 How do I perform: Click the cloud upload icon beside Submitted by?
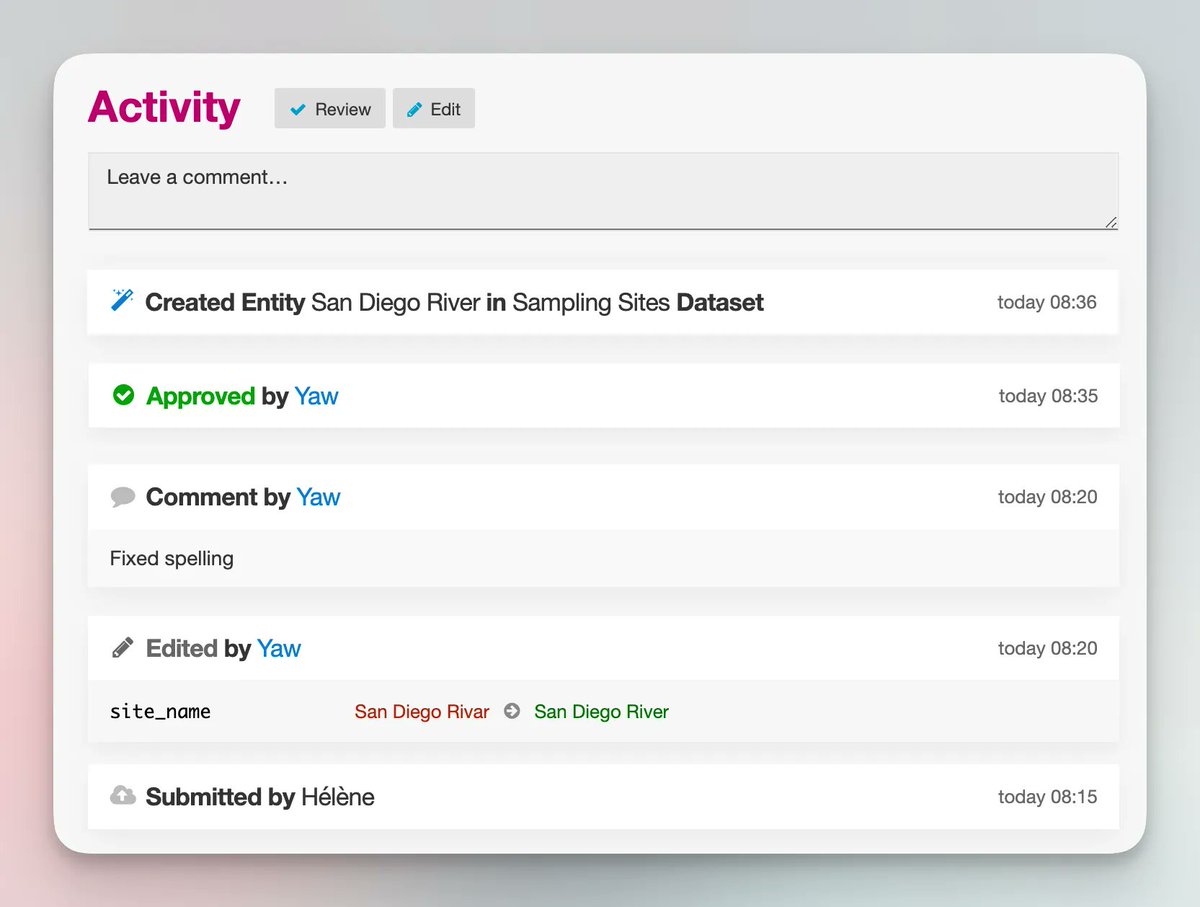pos(122,794)
